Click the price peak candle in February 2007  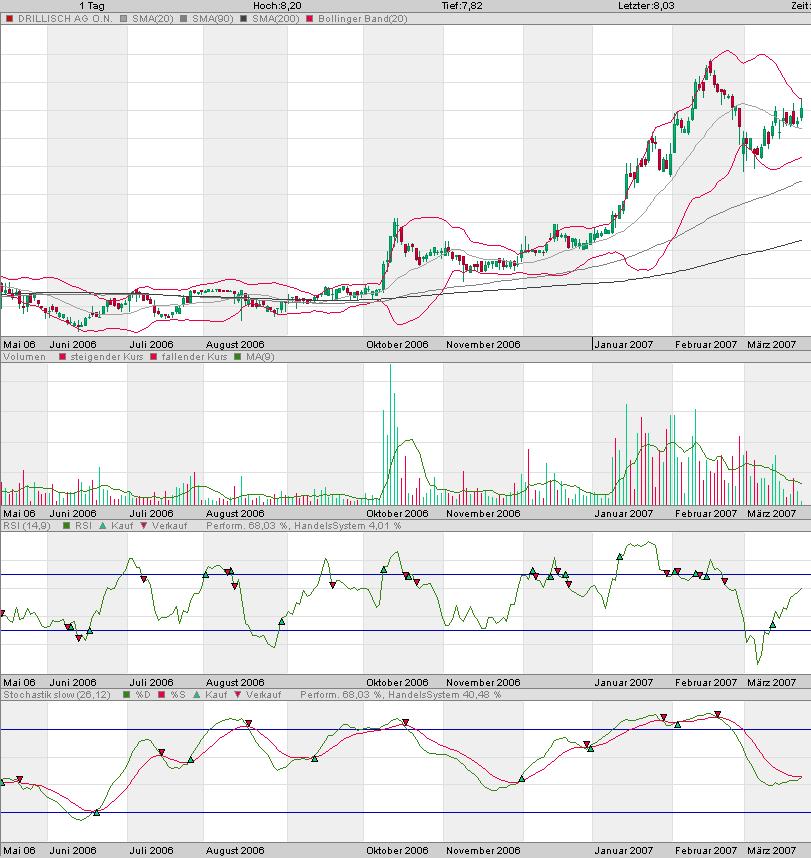710,68
